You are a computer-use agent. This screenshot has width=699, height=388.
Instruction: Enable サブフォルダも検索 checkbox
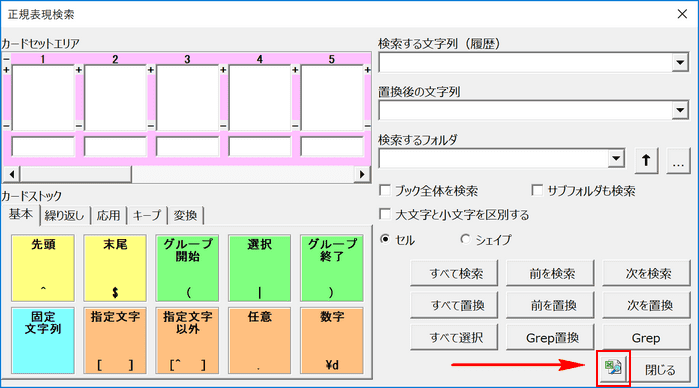click(537, 190)
